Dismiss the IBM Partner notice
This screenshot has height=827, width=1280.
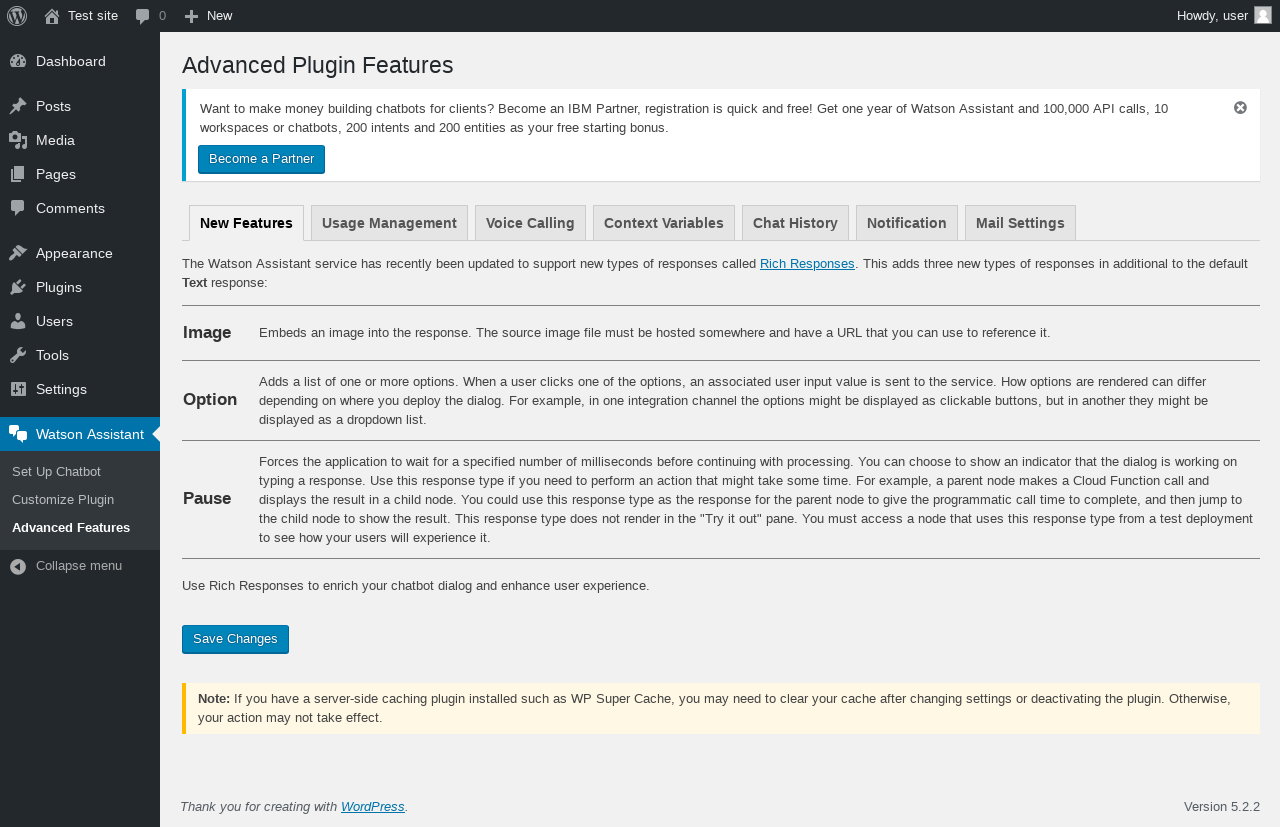(x=1240, y=108)
